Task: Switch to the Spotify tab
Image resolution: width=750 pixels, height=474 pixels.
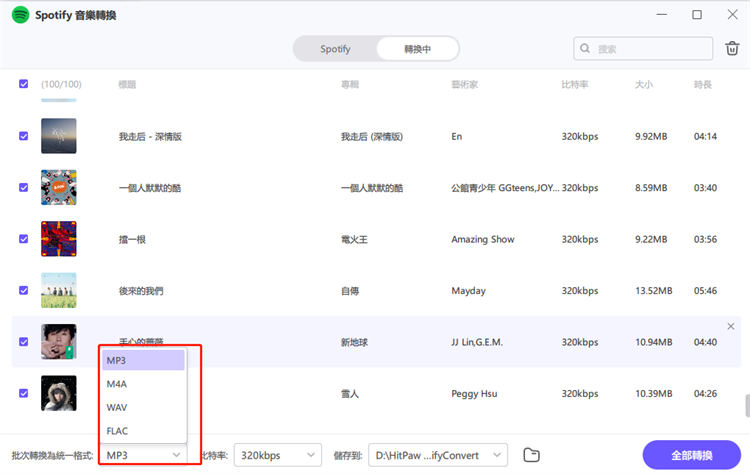Action: [335, 49]
